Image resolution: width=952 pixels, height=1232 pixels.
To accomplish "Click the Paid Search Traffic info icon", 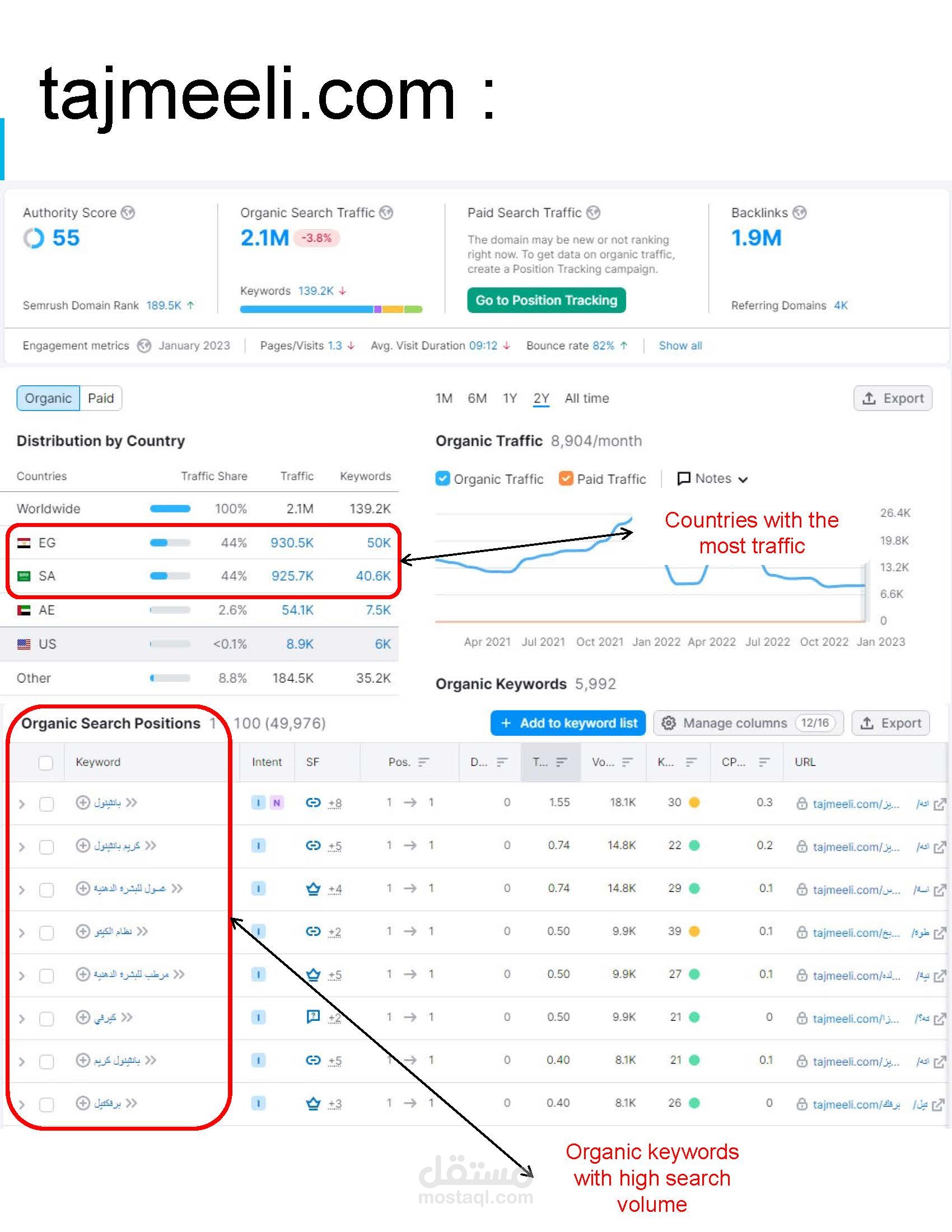I will (x=593, y=213).
